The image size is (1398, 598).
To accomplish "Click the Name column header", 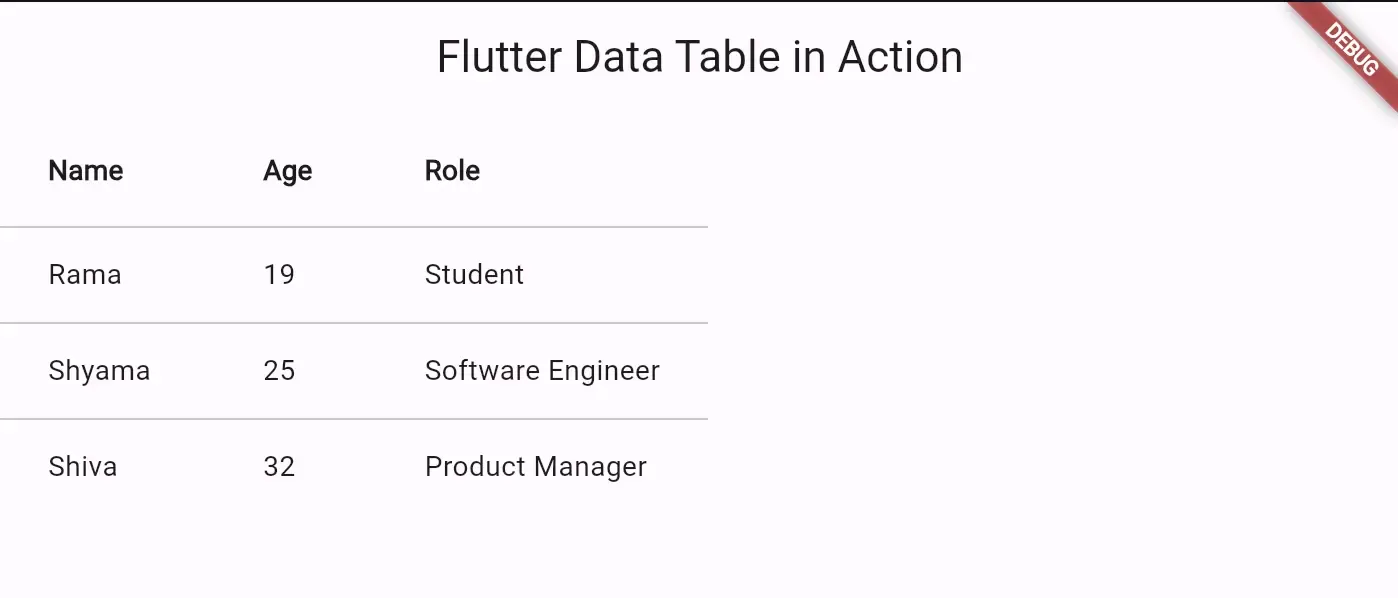I will point(86,171).
